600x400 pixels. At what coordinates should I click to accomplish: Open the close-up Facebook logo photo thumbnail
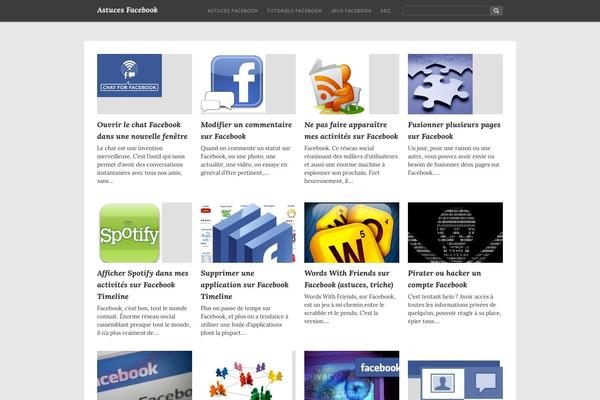(x=144, y=376)
